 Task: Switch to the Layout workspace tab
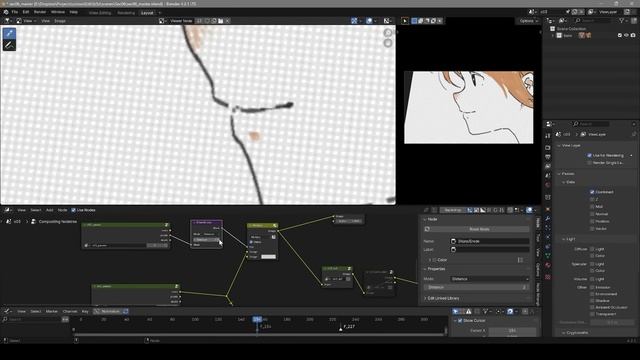tap(147, 13)
